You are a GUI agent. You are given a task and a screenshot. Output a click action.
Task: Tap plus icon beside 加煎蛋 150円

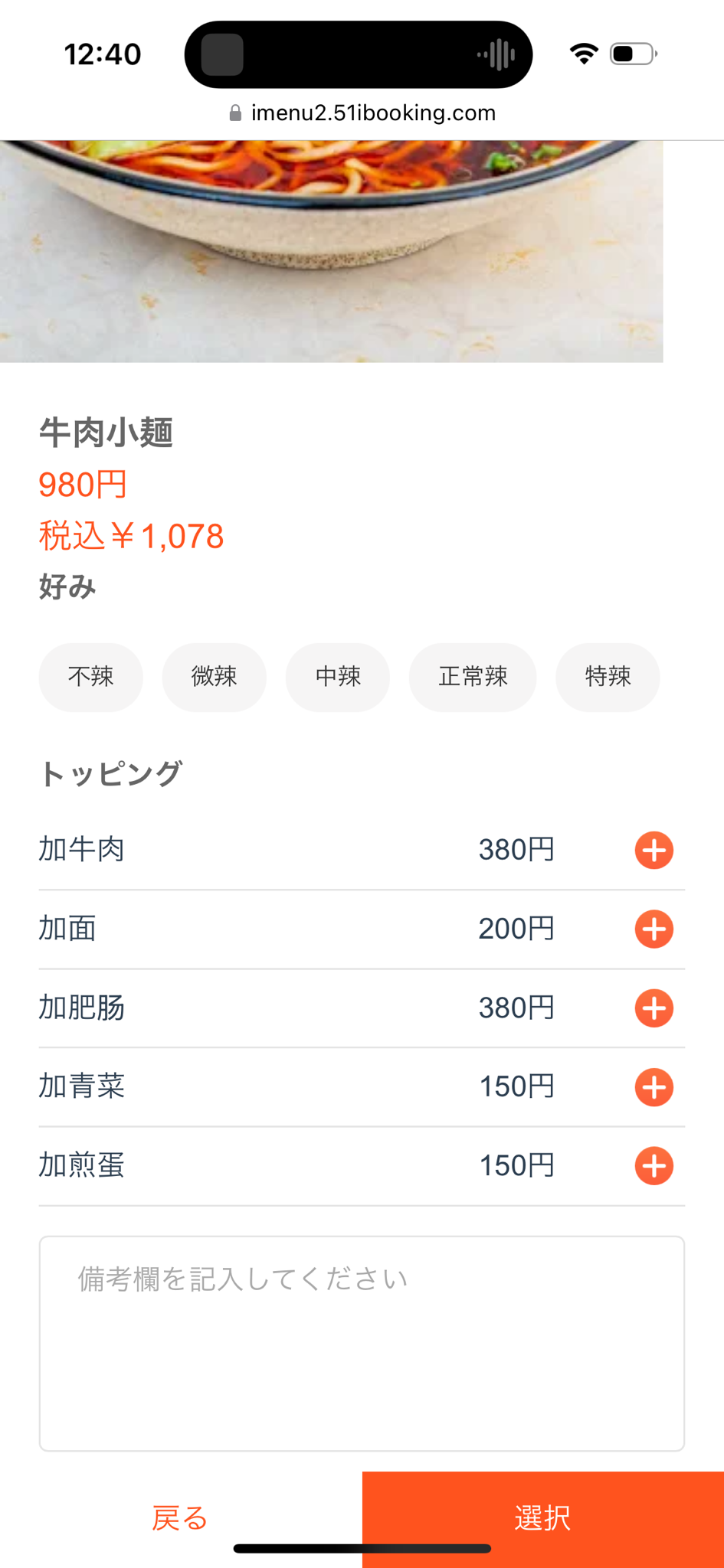pos(654,1165)
